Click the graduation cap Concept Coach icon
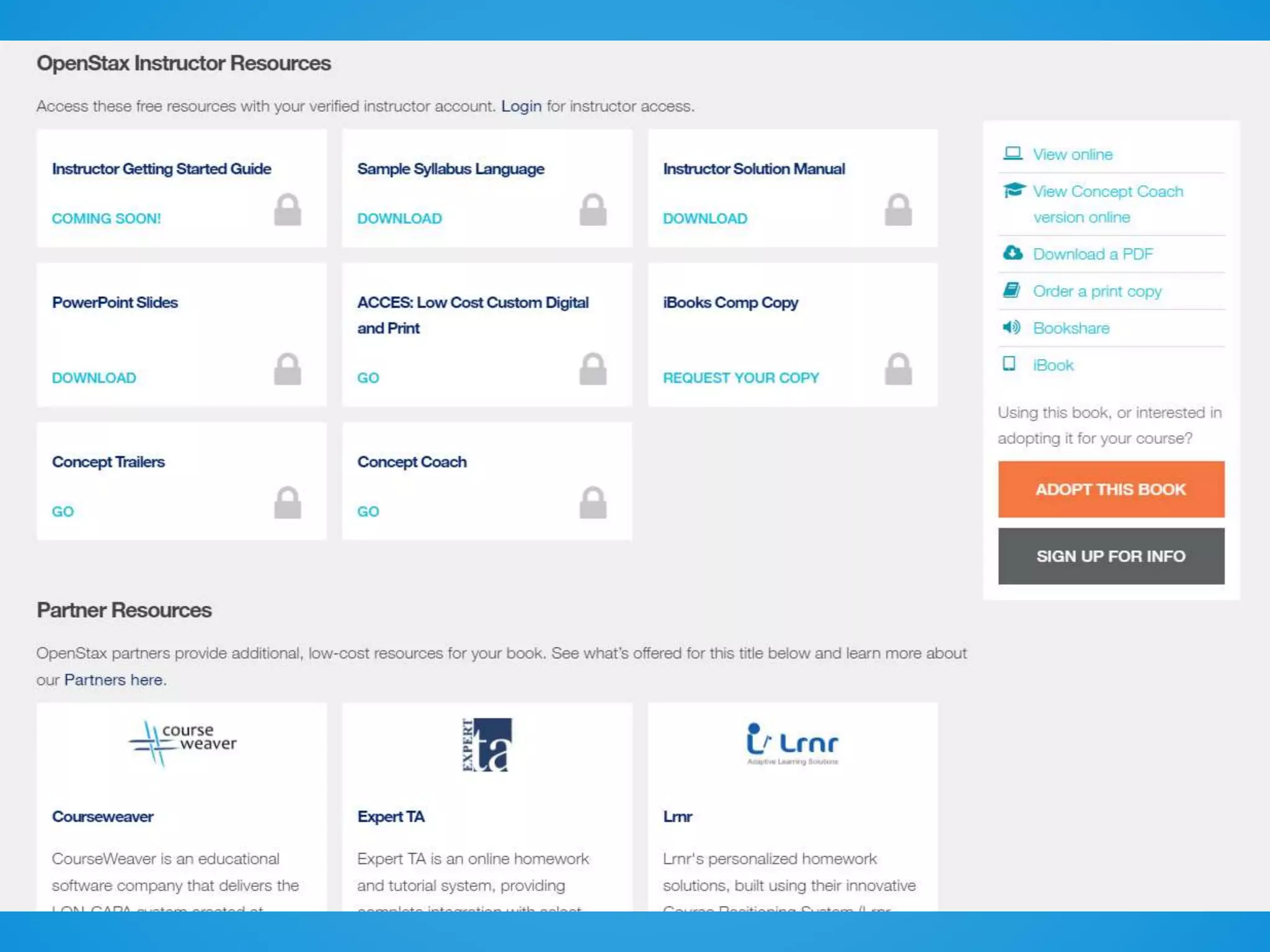The width and height of the screenshot is (1270, 952). tap(1014, 190)
